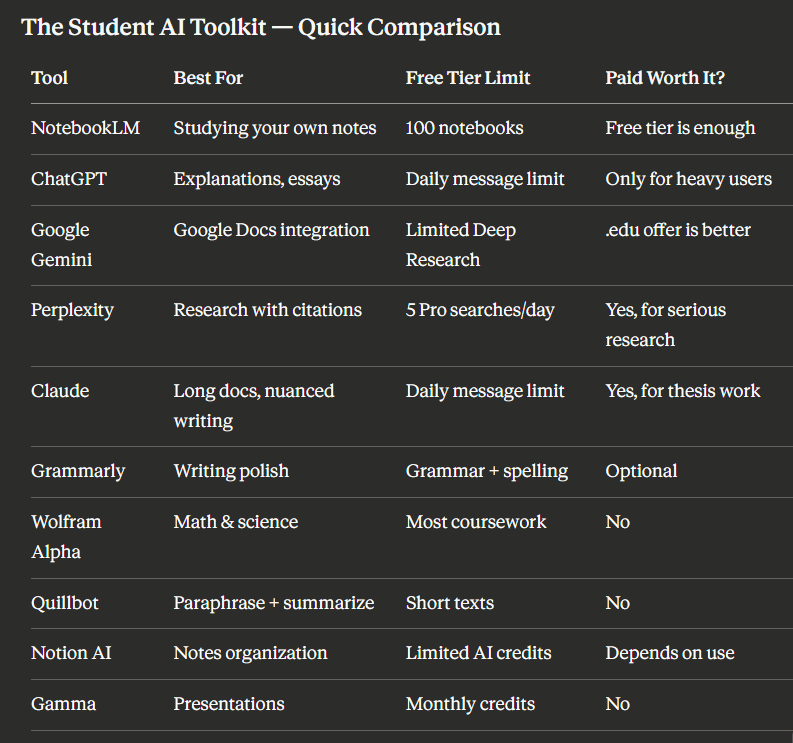This screenshot has width=793, height=743.
Task: Click the Wolfram Alpha tool cell
Action: pos(66,537)
